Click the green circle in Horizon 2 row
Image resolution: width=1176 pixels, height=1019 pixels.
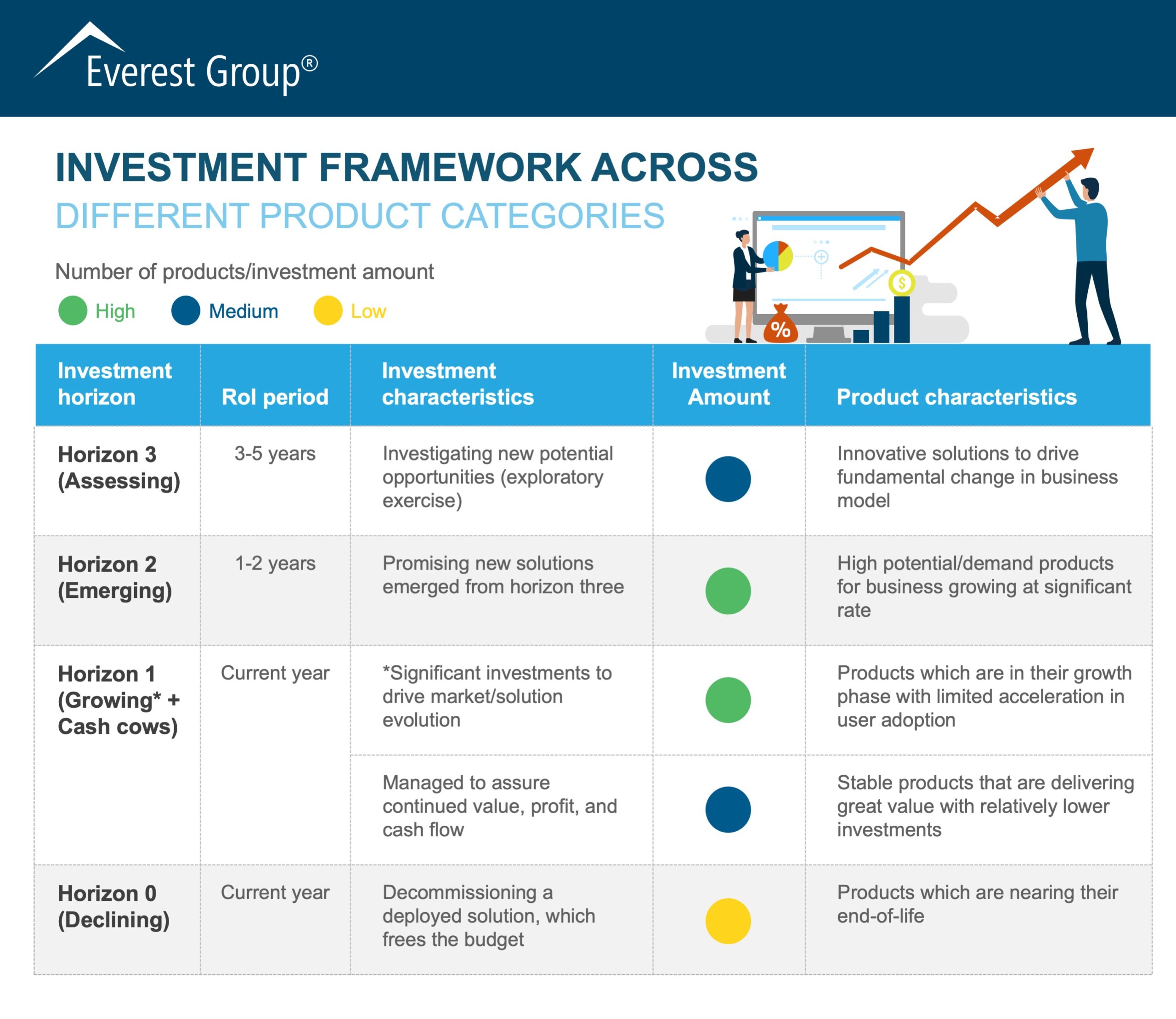tap(728, 591)
